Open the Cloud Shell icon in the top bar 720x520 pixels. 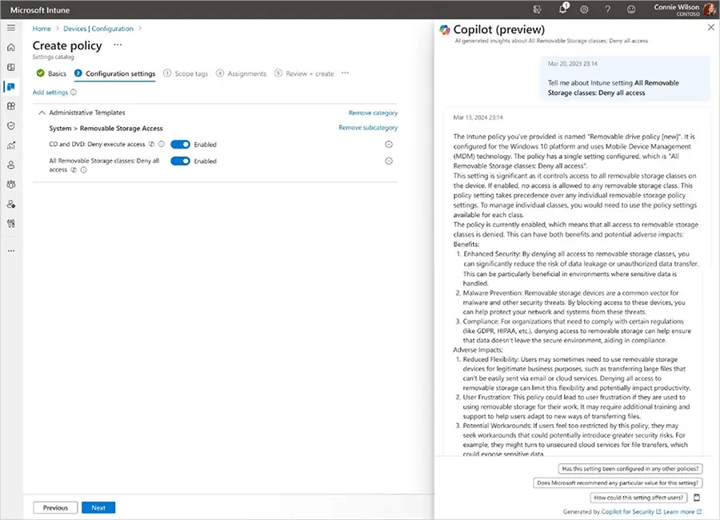click(537, 9)
